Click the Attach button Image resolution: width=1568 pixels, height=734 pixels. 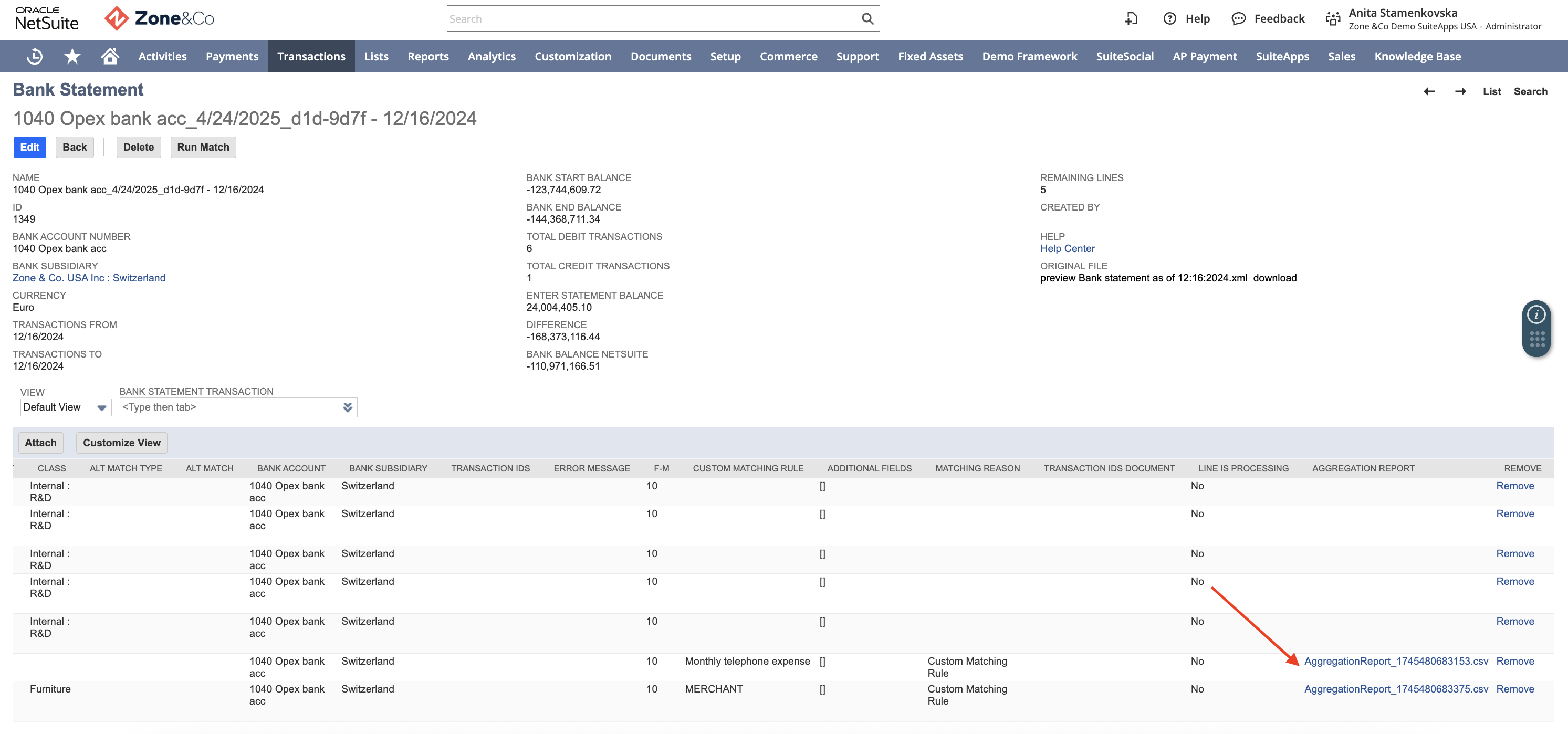41,443
